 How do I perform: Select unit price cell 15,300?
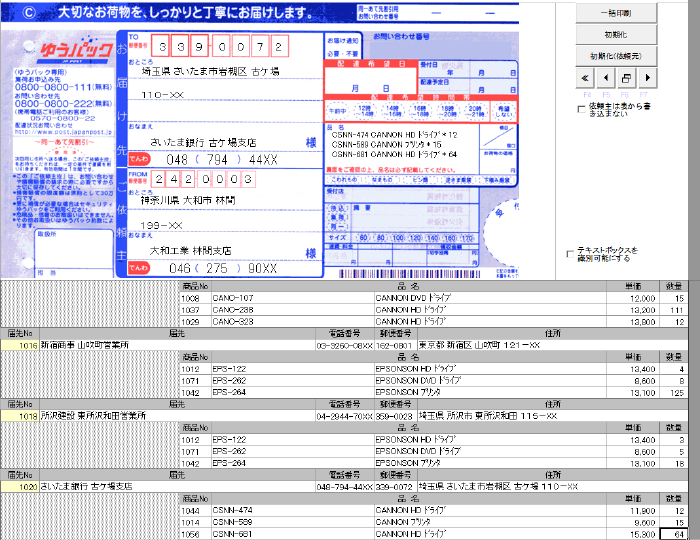[633, 534]
